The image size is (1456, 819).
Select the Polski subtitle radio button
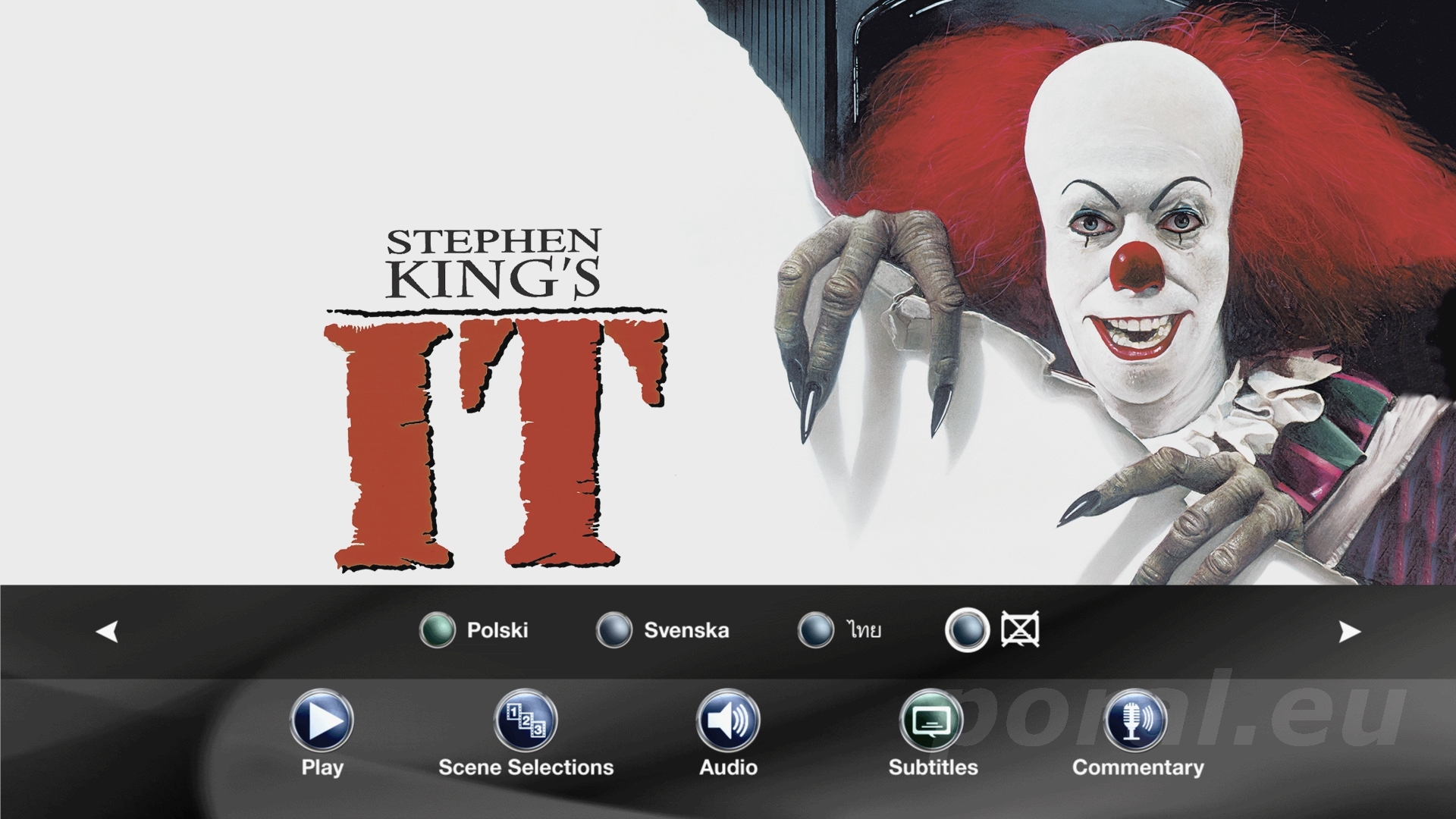[438, 630]
